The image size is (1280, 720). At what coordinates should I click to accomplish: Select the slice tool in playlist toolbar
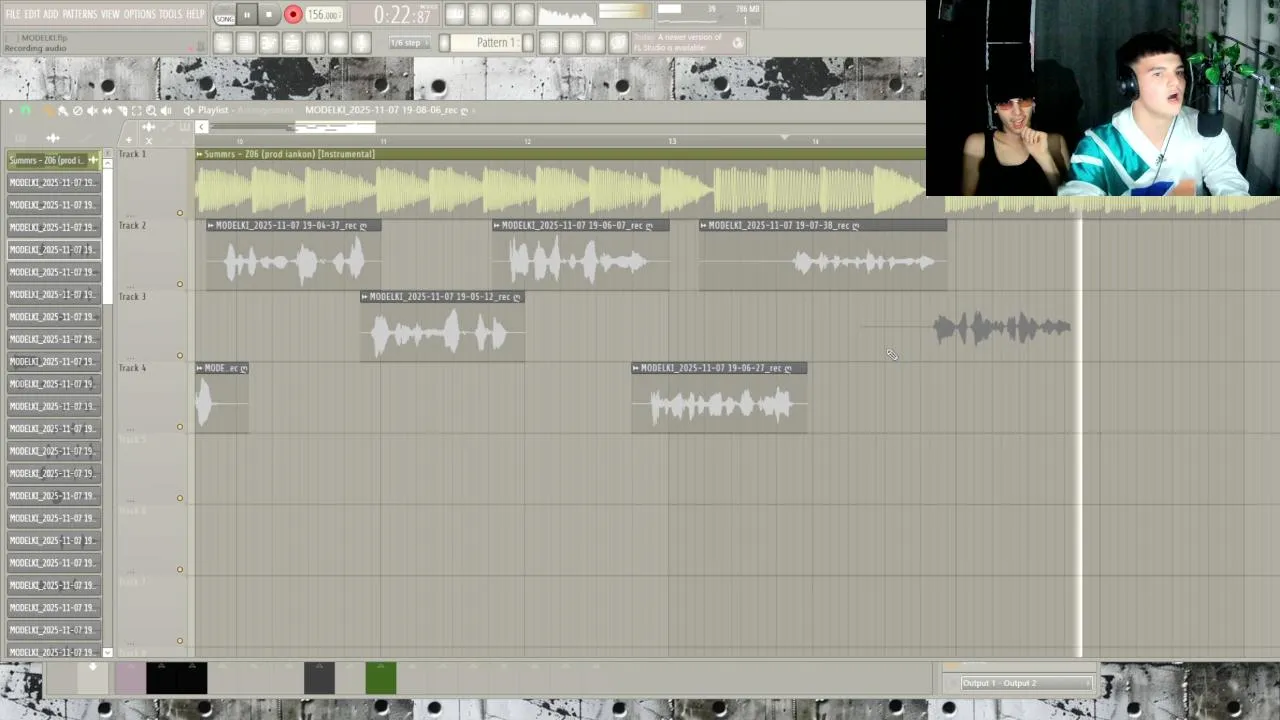(x=122, y=110)
